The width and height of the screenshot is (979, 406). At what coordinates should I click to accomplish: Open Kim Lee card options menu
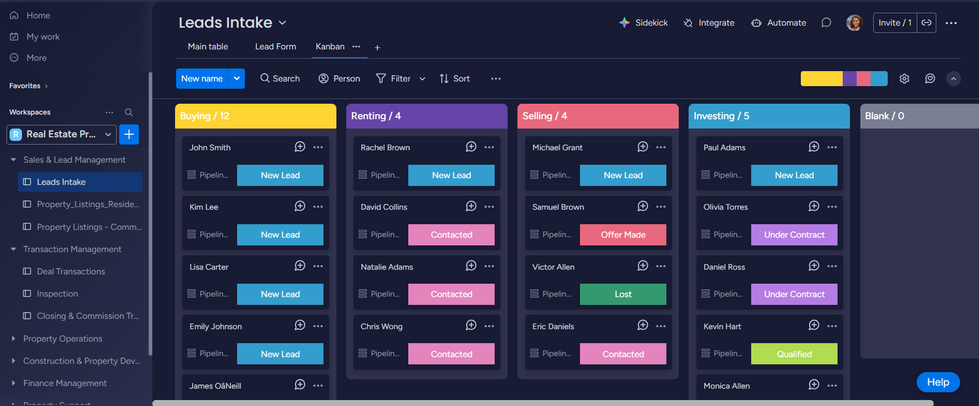pos(318,207)
